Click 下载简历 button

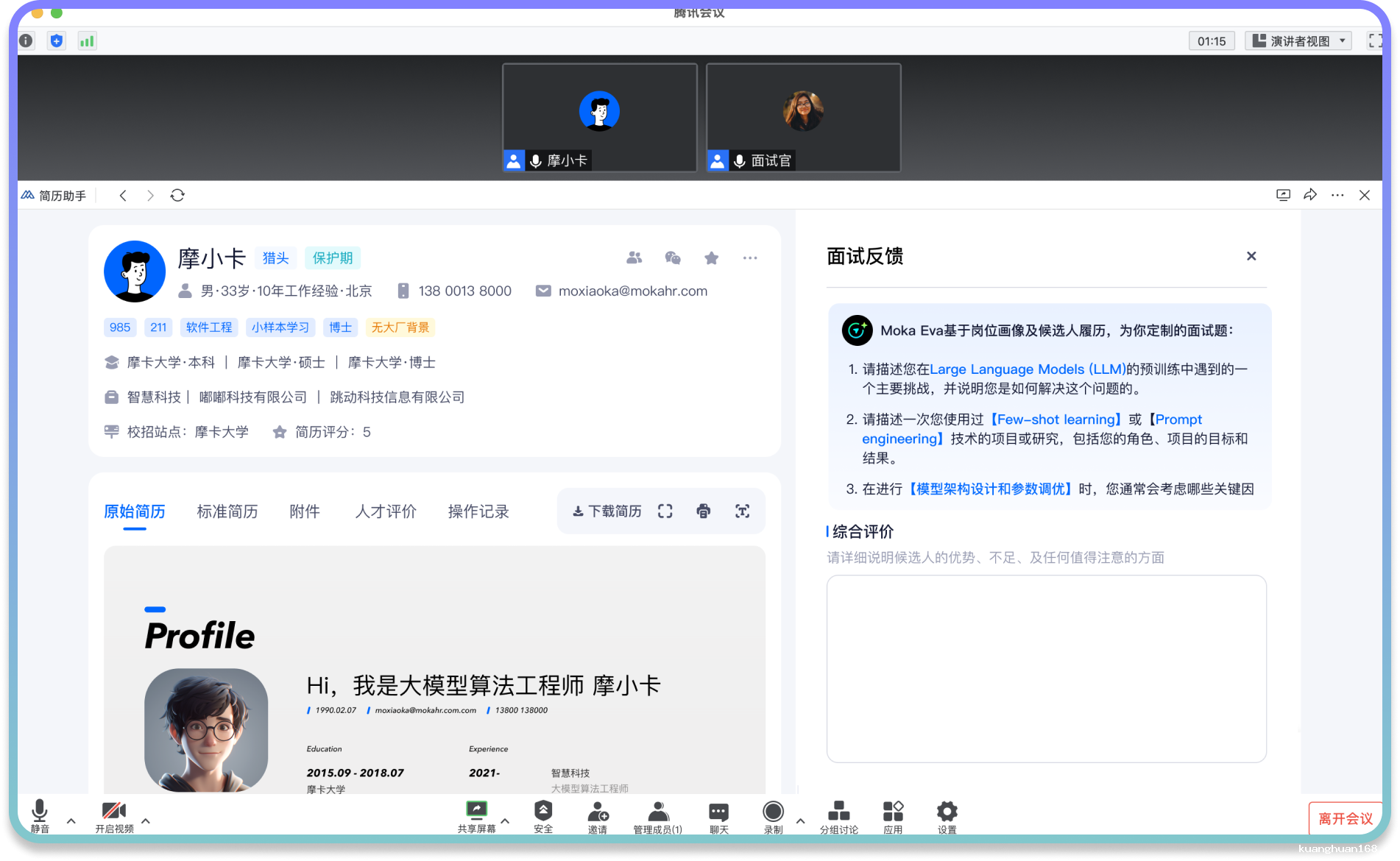click(x=607, y=511)
